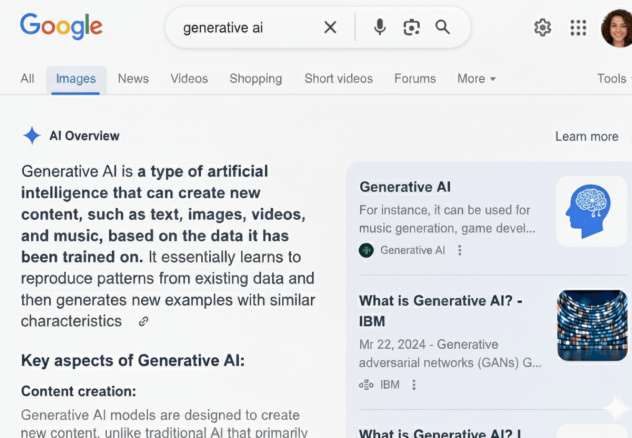This screenshot has height=438, width=632.
Task: Open 'What is Generative AI? - IBM' result
Action: [x=441, y=311]
